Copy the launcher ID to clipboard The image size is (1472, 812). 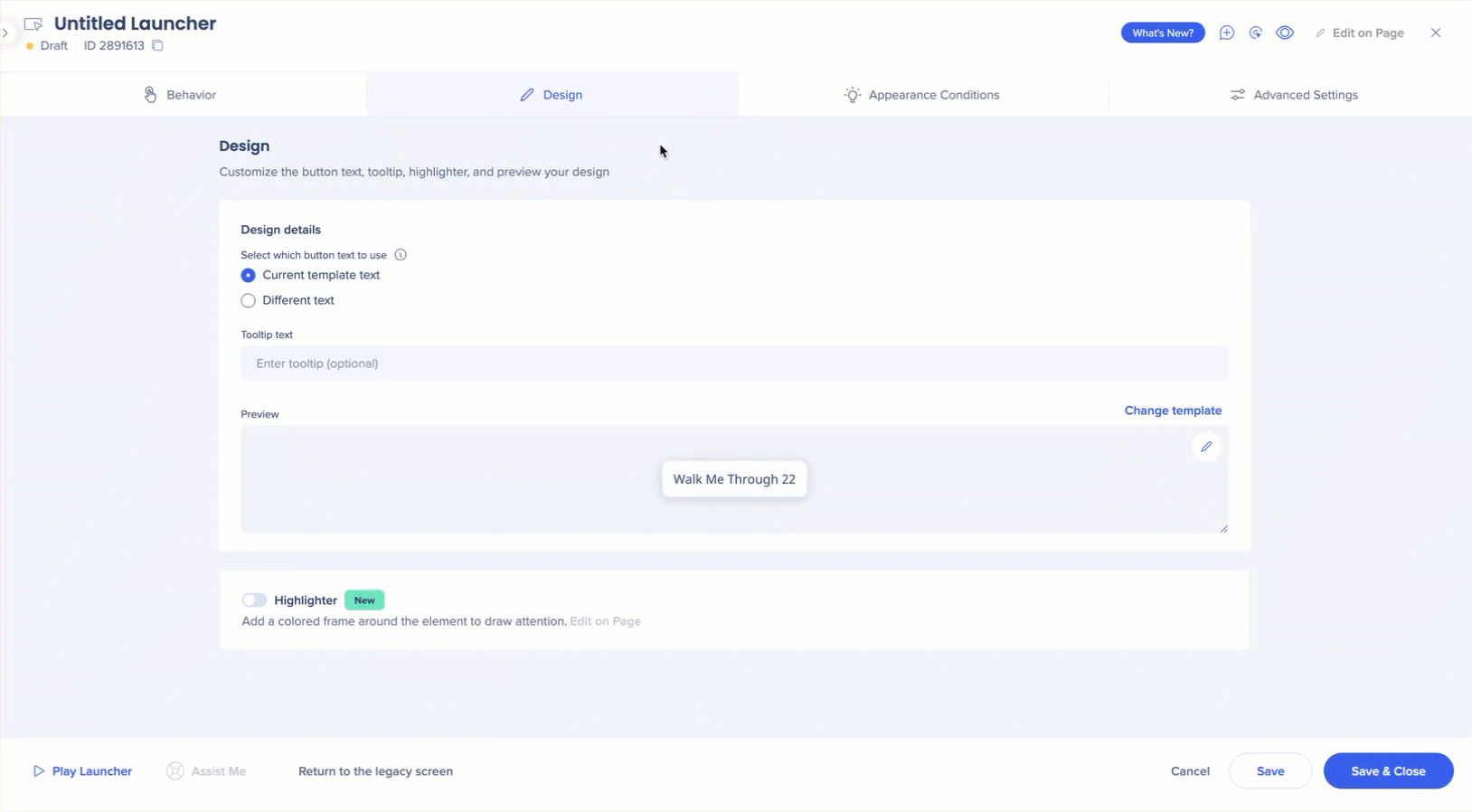[x=157, y=45]
